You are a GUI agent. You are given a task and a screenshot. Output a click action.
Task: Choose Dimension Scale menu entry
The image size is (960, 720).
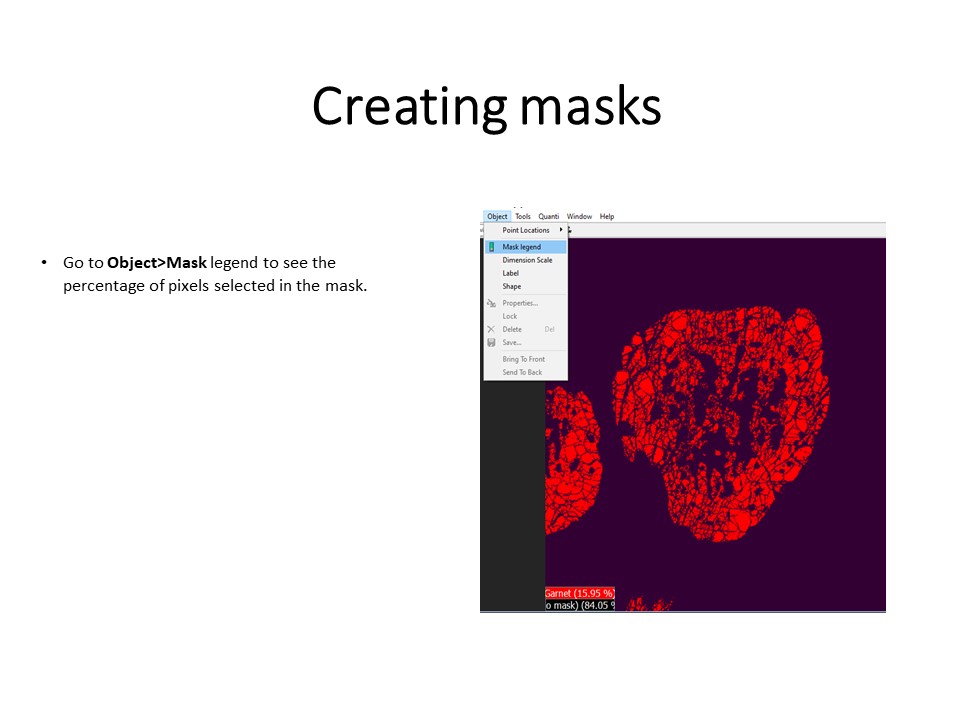[x=527, y=260]
